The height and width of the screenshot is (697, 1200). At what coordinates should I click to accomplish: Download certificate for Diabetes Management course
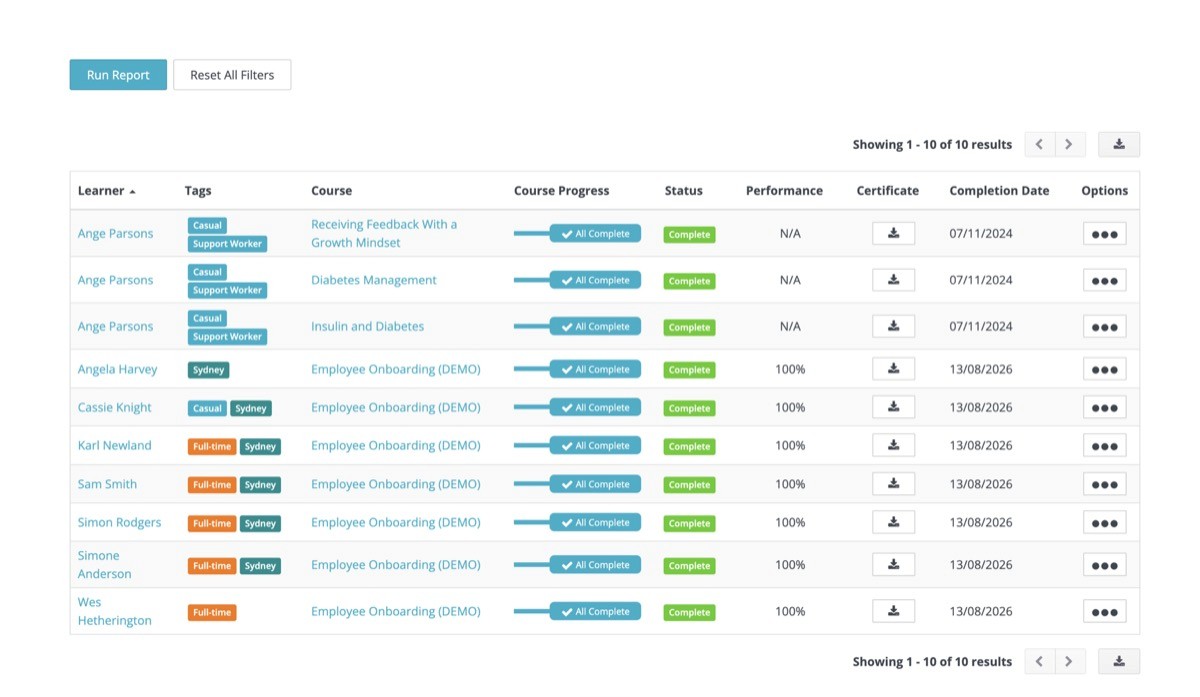click(x=893, y=280)
